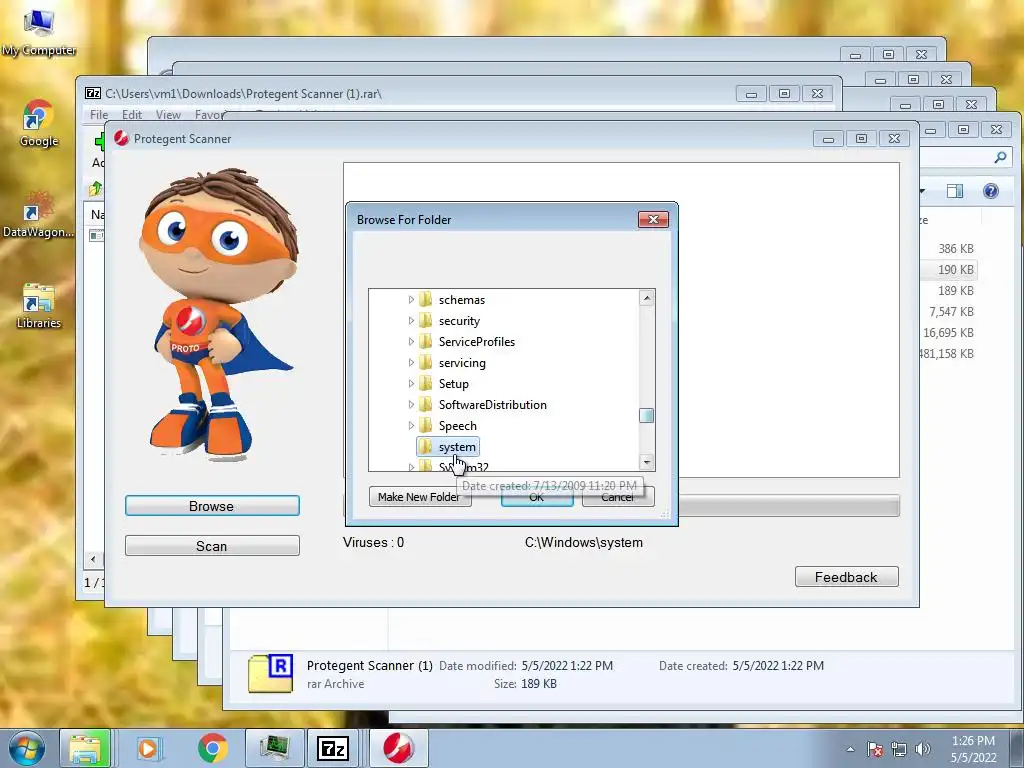Confirm folder selection with OK

tap(537, 497)
